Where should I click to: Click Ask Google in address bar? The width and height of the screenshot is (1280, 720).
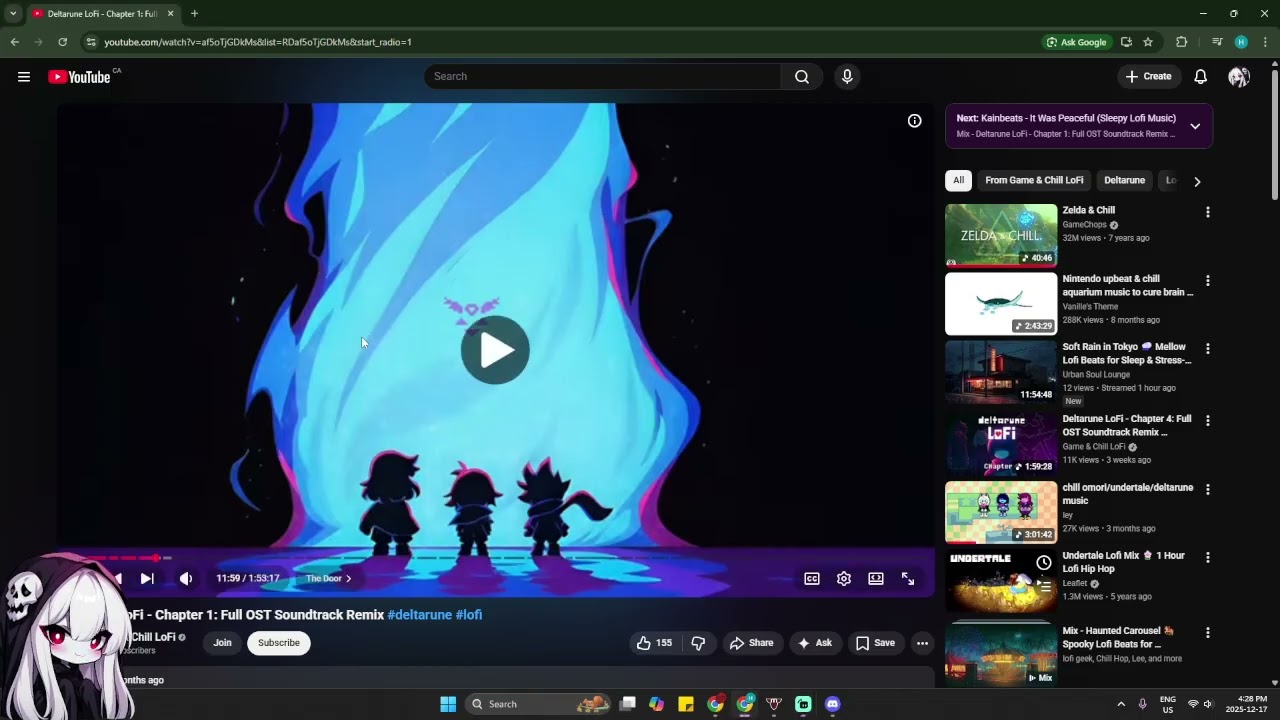[x=1077, y=42]
